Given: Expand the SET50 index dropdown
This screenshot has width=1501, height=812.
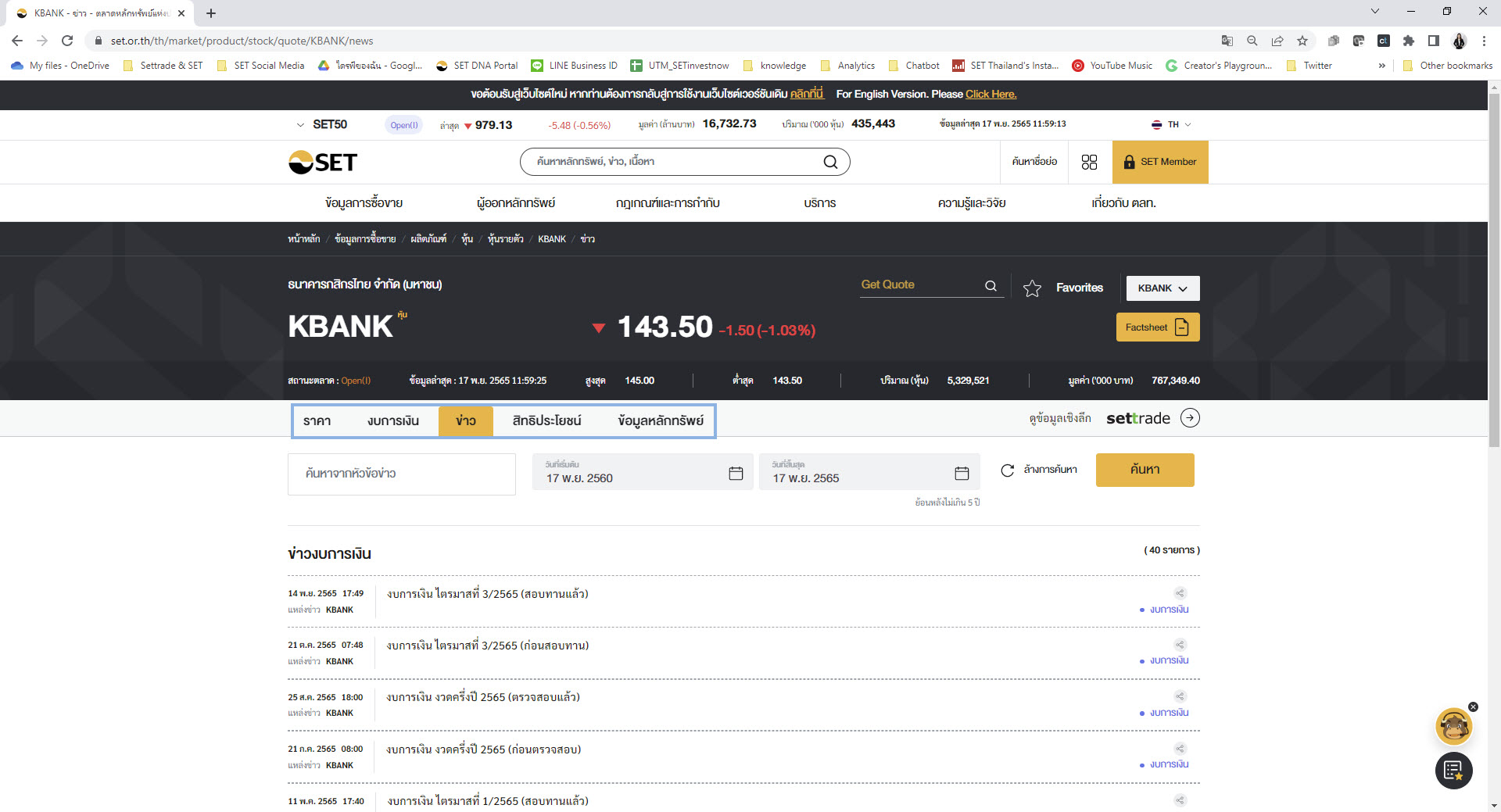Looking at the screenshot, I should pos(300,125).
